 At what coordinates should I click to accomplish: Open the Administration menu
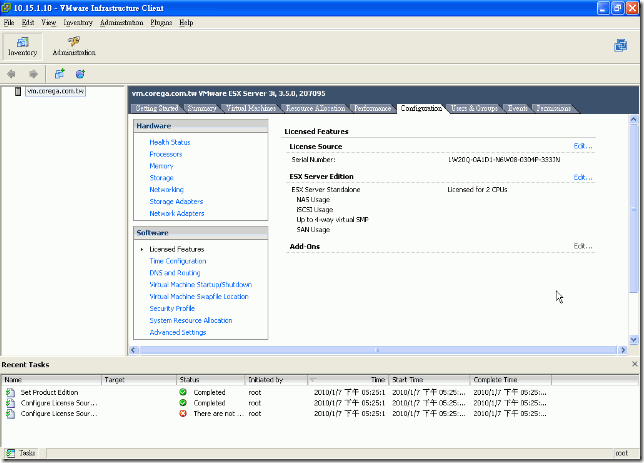pos(122,23)
